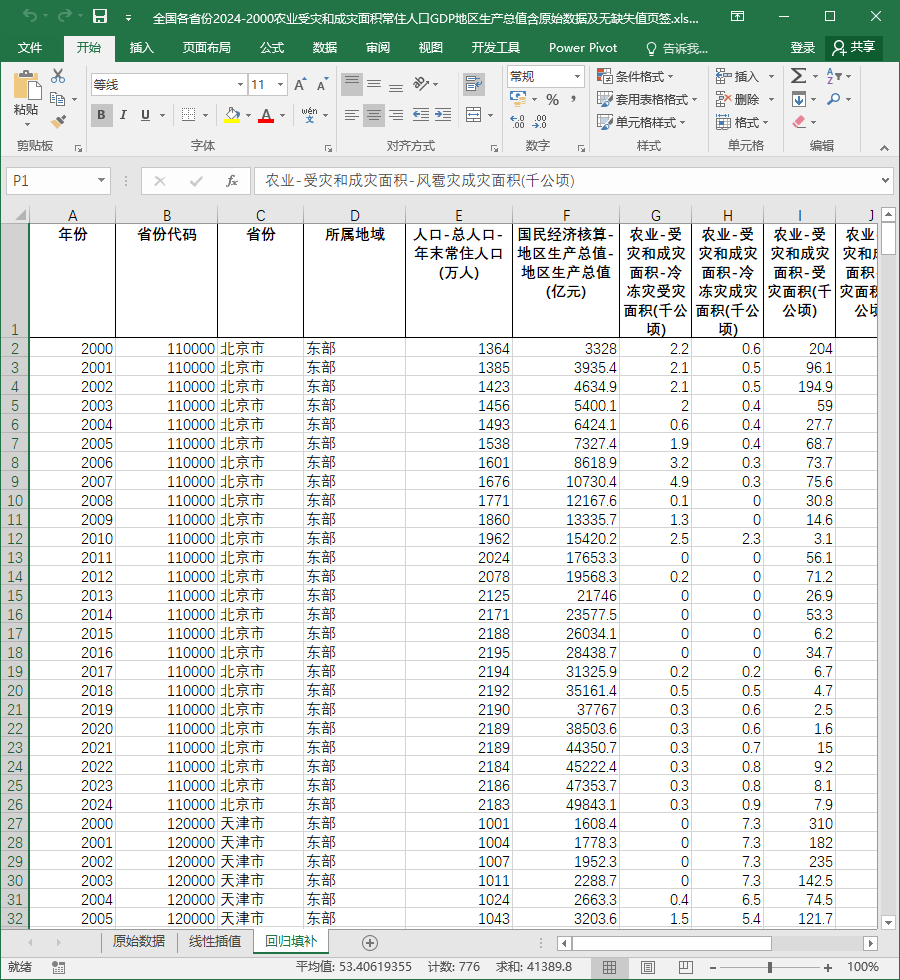Expand the number format 常规 dropdown

pos(578,76)
